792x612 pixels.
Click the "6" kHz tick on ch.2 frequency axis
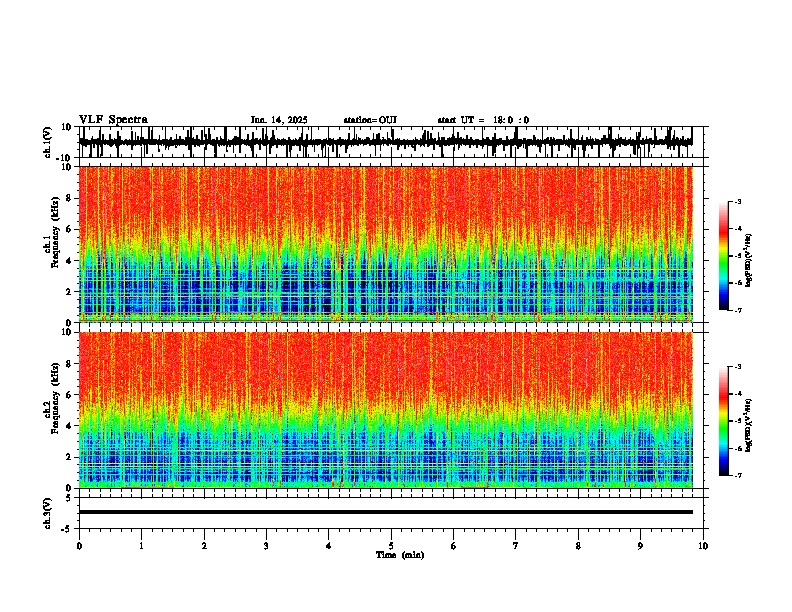(69, 394)
